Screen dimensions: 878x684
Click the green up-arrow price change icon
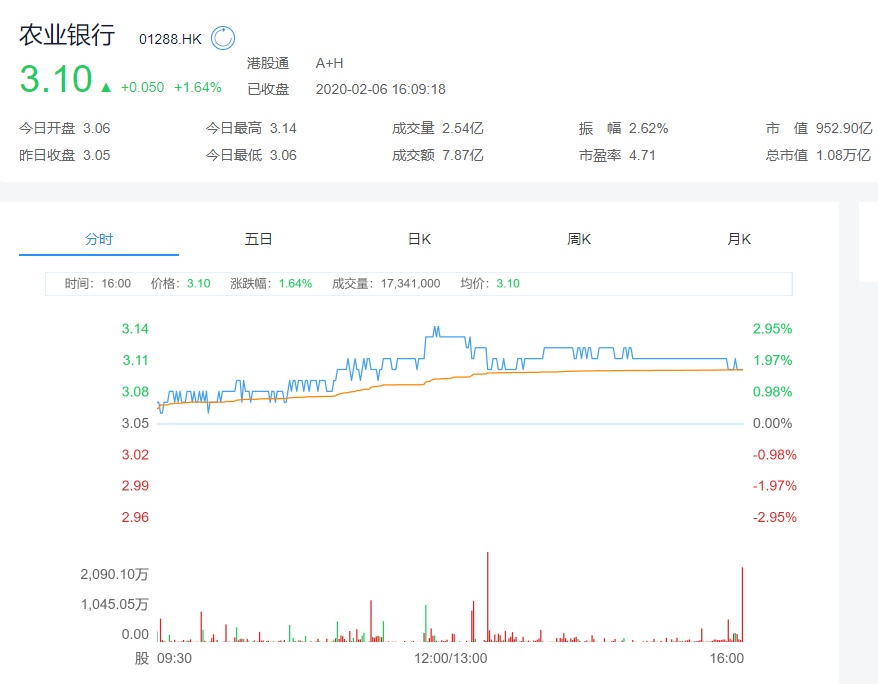(x=106, y=87)
